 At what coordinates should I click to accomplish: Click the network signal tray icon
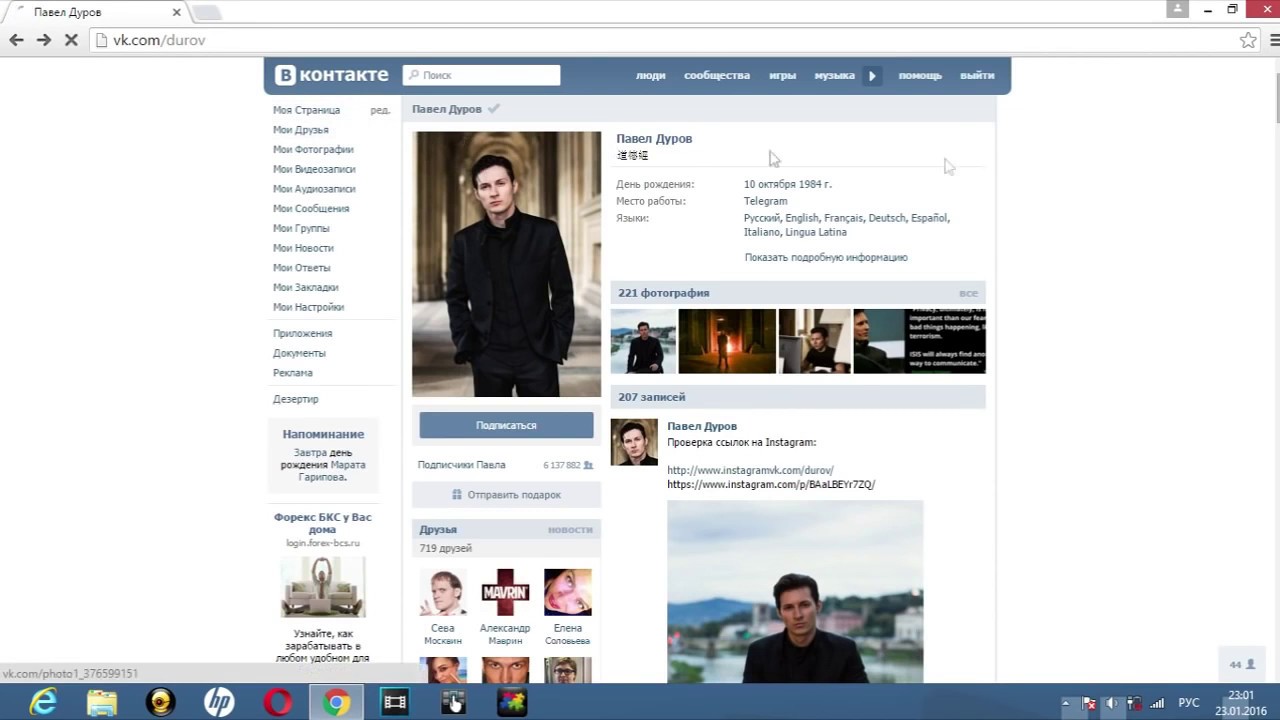1157,703
